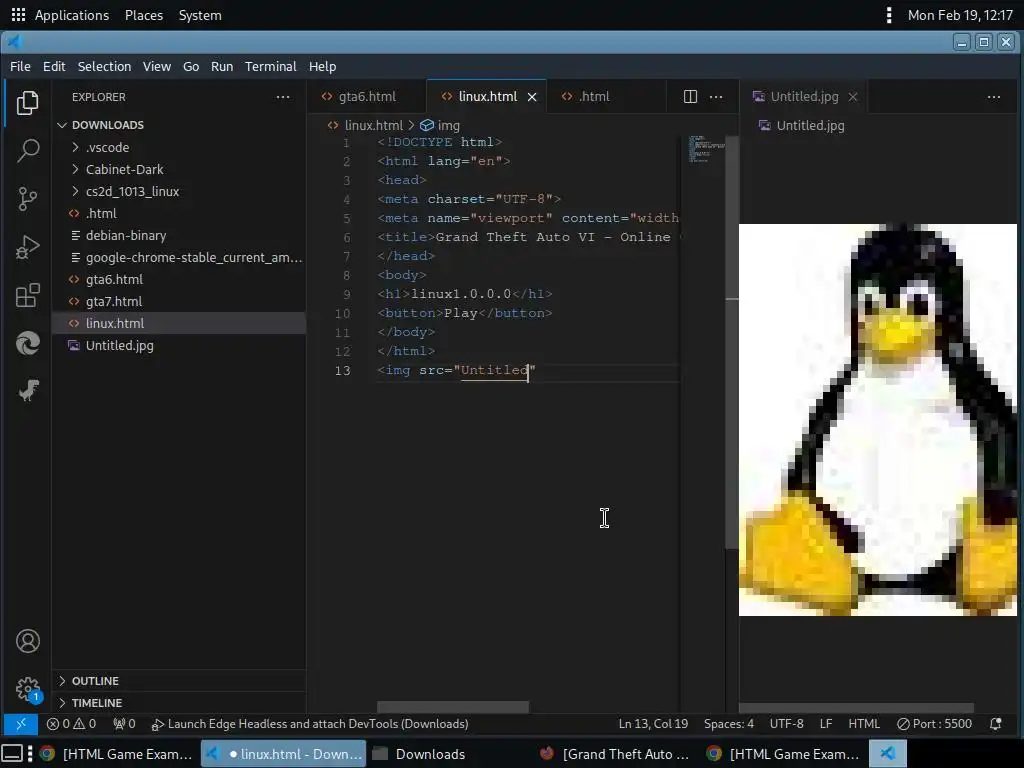Switch to the gta6.html editor tab

366,97
